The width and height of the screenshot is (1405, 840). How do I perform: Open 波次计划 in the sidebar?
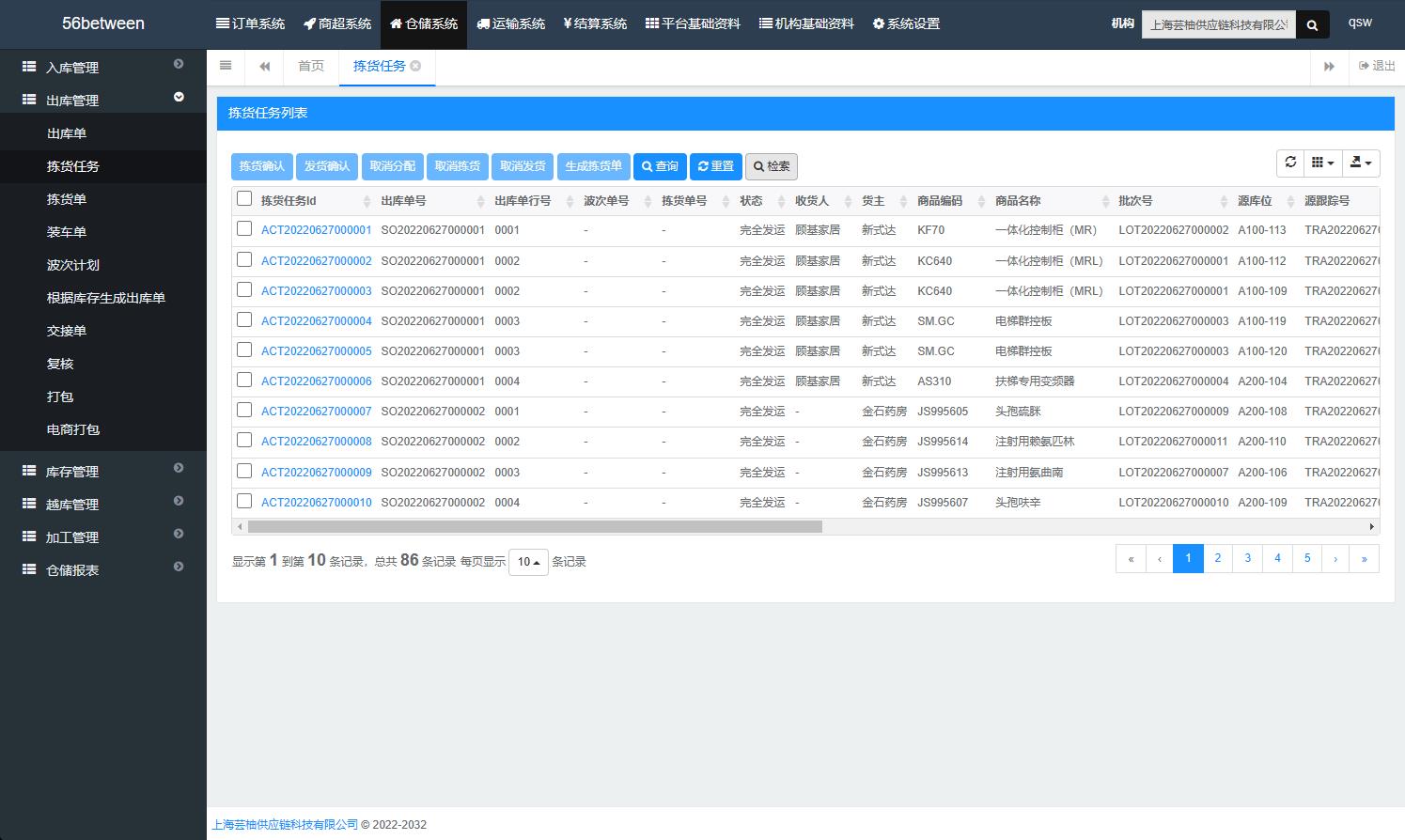tap(73, 265)
